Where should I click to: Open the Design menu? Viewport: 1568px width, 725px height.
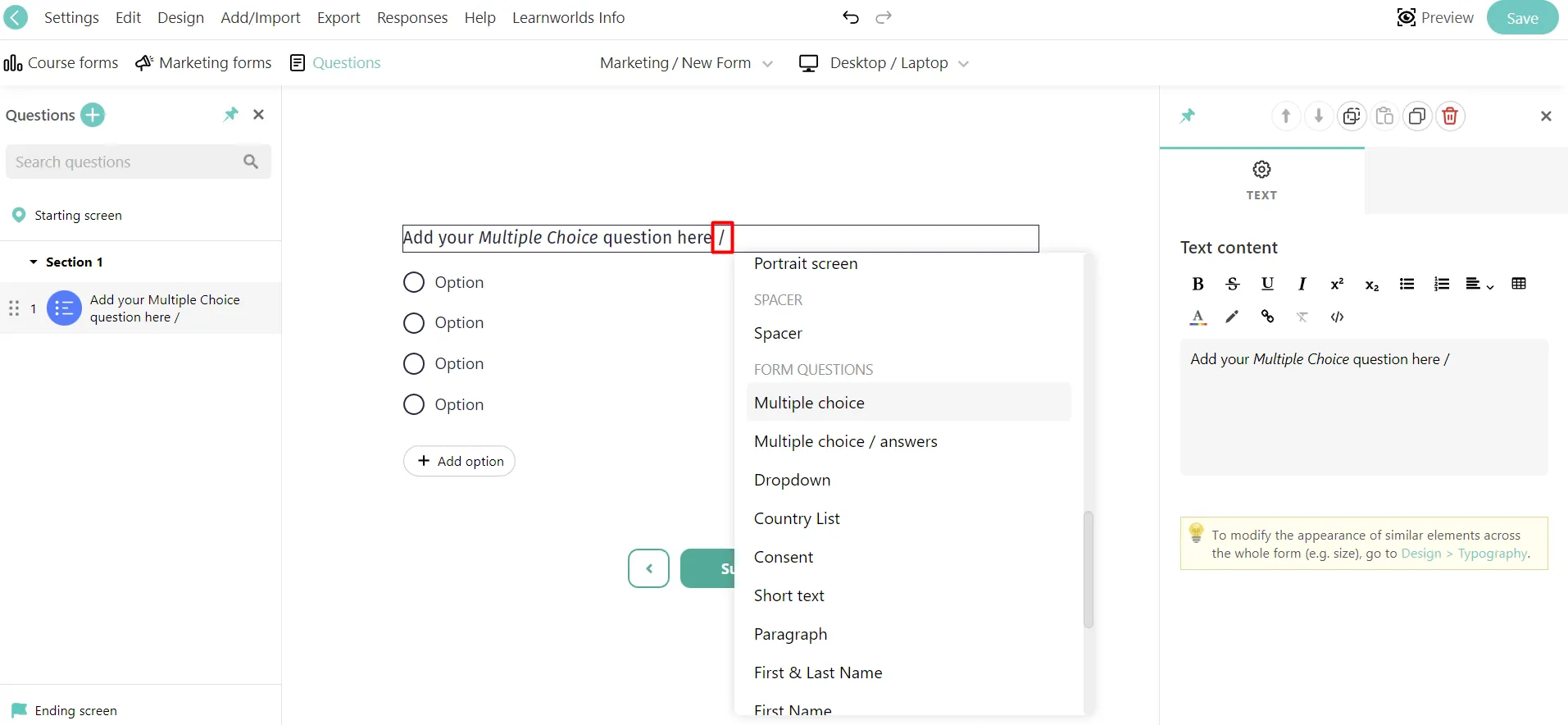180,17
